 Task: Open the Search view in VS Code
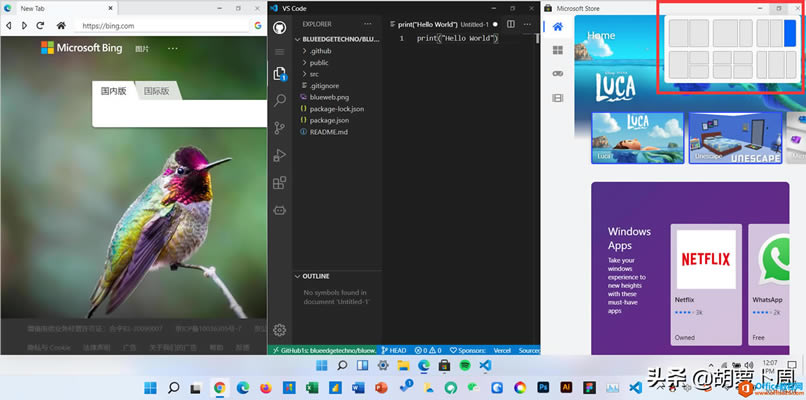(280, 100)
